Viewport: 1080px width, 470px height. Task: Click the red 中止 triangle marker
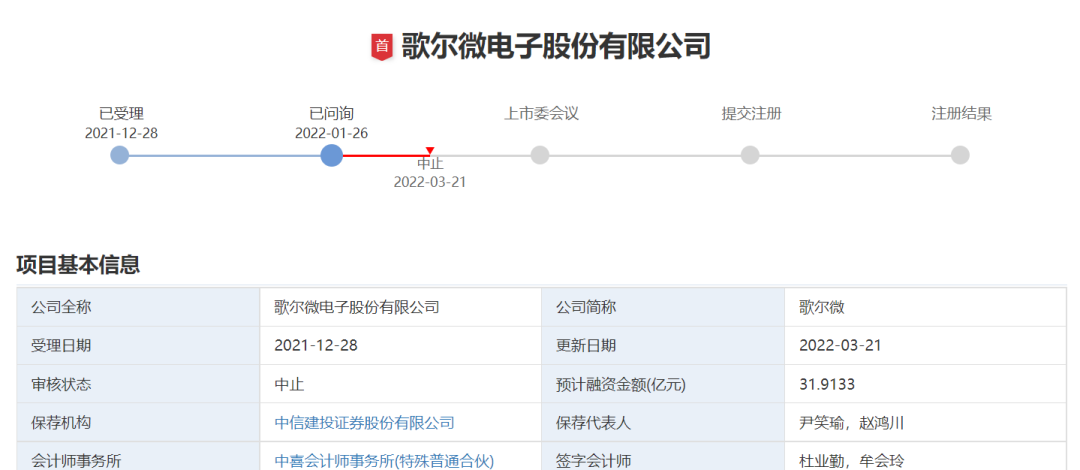tap(430, 150)
